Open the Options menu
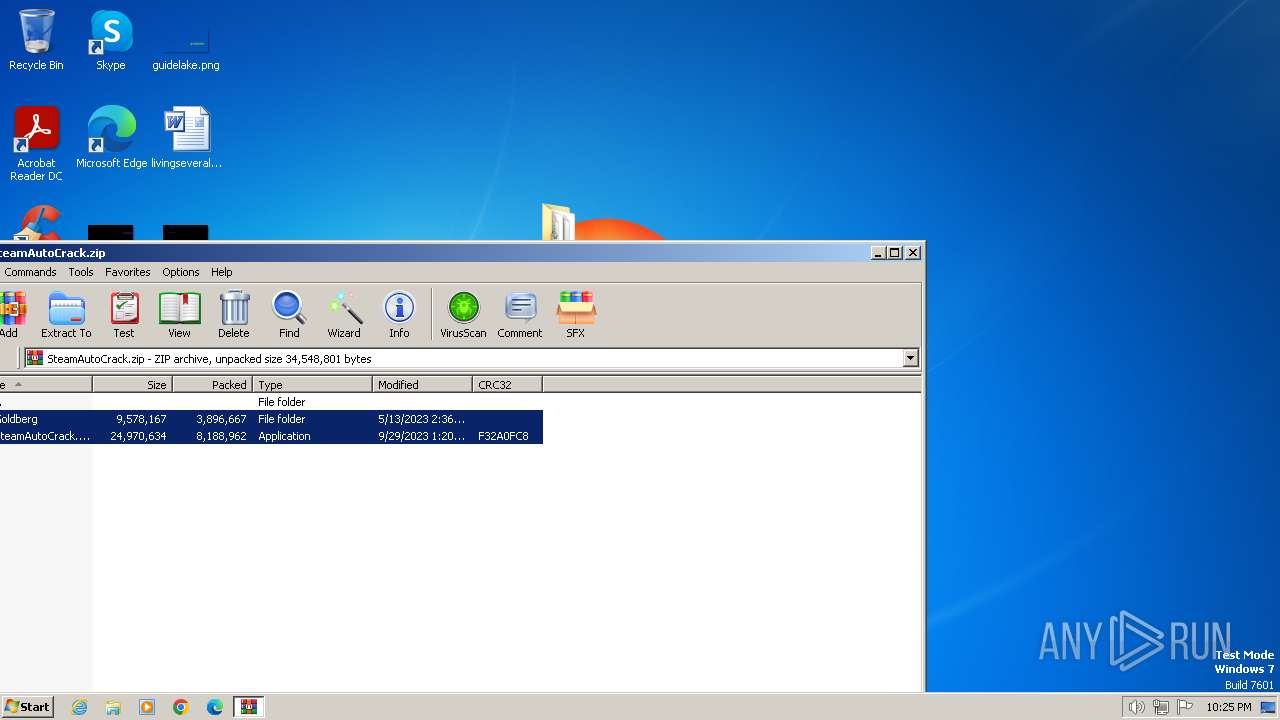This screenshot has height=720, width=1280. tap(181, 272)
